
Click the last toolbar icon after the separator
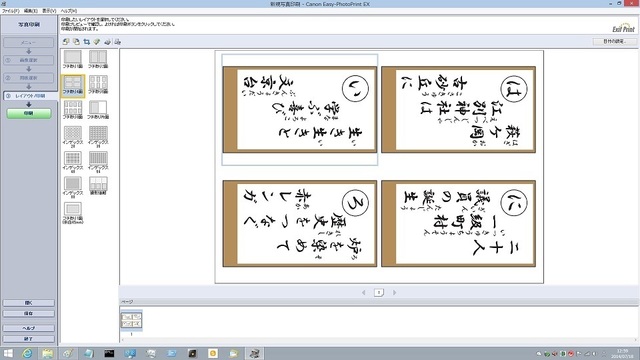pos(118,42)
